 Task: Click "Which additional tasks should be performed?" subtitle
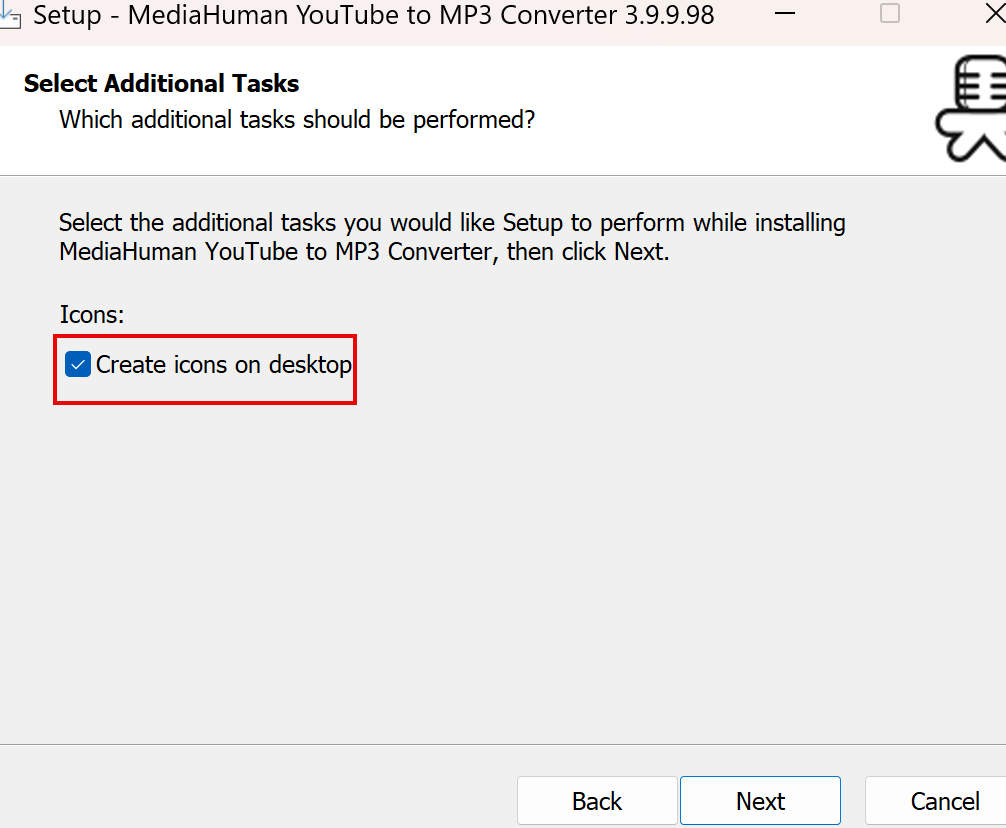297,120
